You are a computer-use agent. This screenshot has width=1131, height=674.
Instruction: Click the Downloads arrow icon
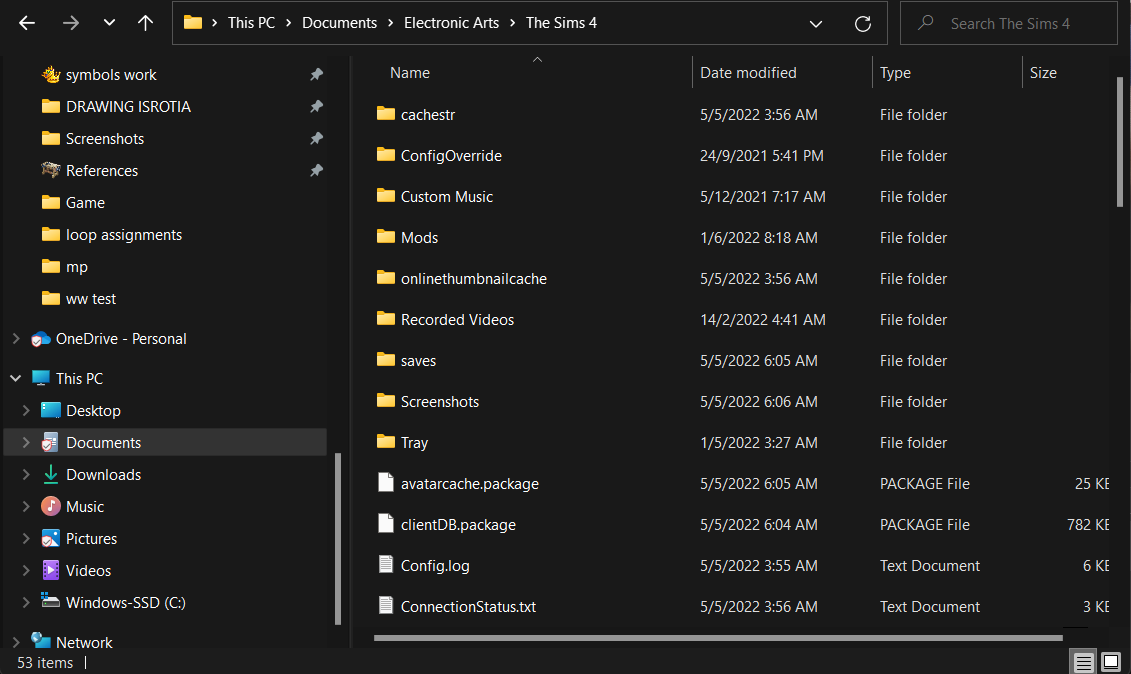pos(50,474)
